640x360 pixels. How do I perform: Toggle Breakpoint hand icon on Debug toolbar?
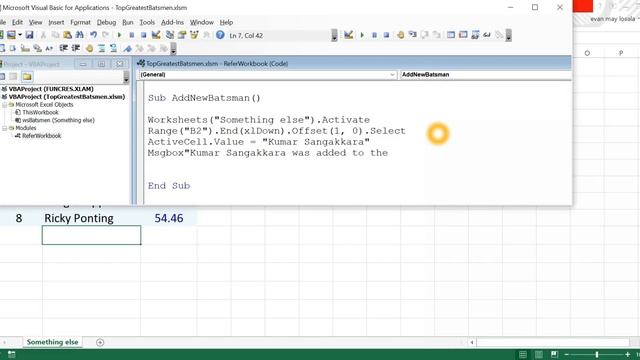[x=400, y=35]
